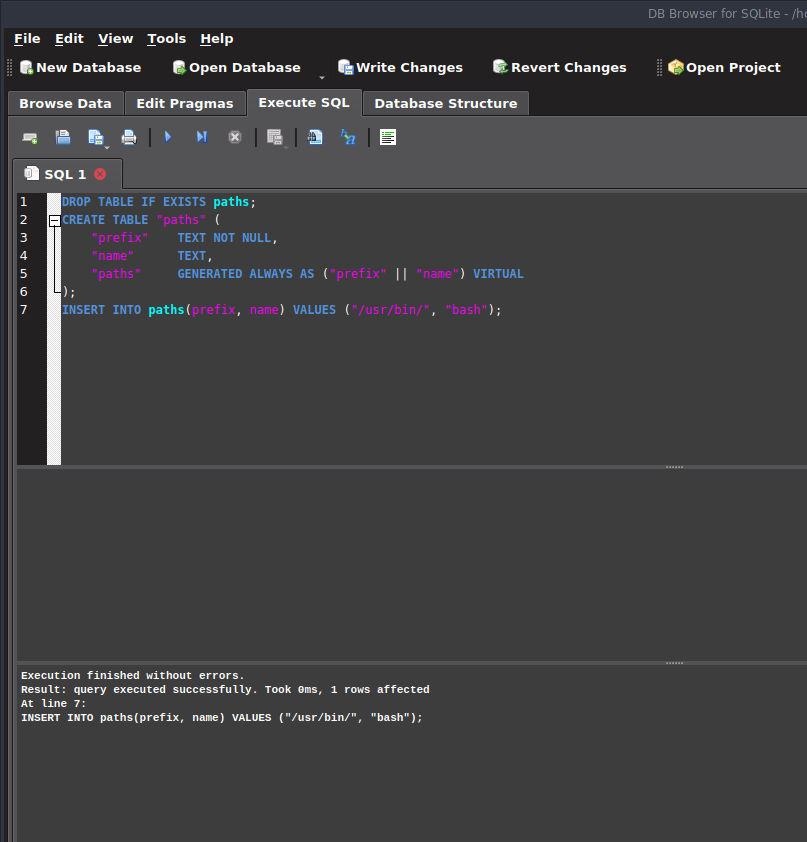Toggle the comment block icon
Screen dimensions: 807x842
coord(388,137)
